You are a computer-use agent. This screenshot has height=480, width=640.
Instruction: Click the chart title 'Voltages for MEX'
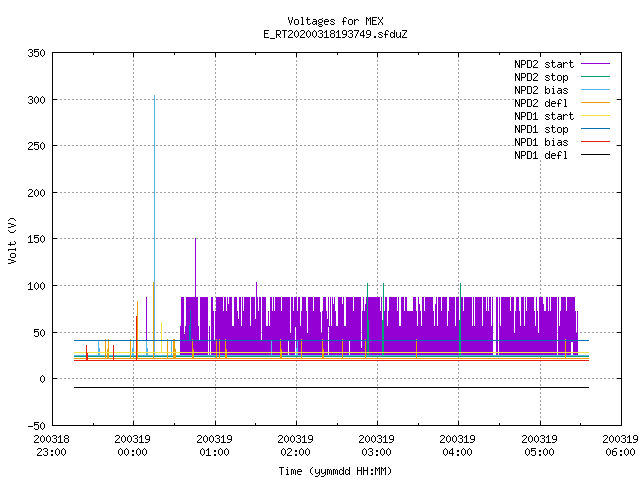tap(335, 21)
